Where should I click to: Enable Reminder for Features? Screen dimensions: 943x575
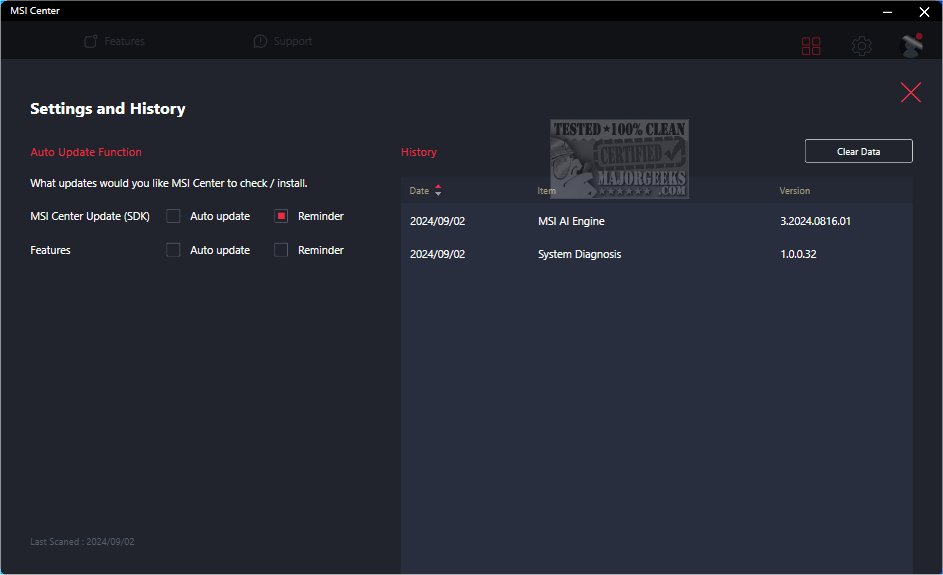(x=281, y=250)
